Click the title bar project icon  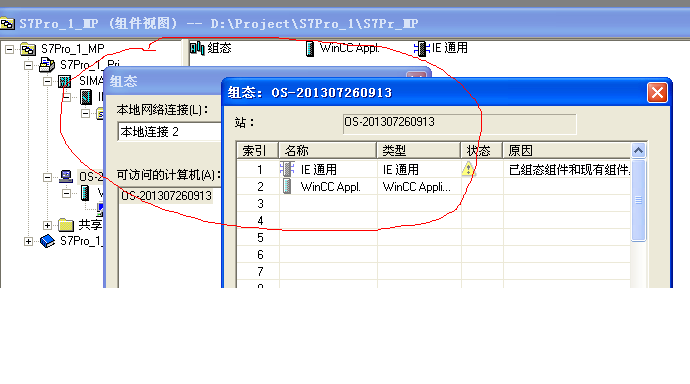click(7, 23)
